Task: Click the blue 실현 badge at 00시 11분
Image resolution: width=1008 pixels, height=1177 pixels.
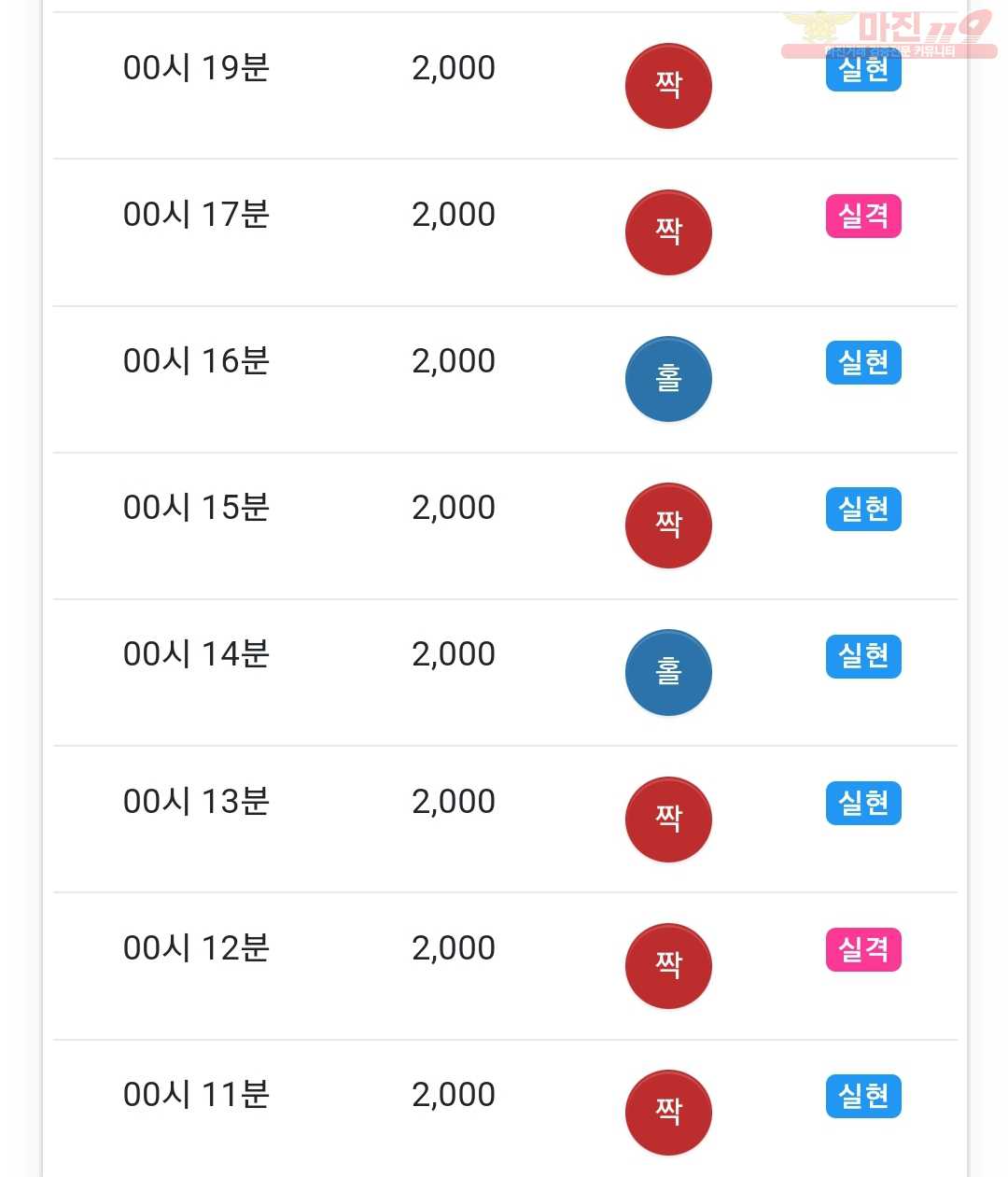Action: (x=863, y=1096)
